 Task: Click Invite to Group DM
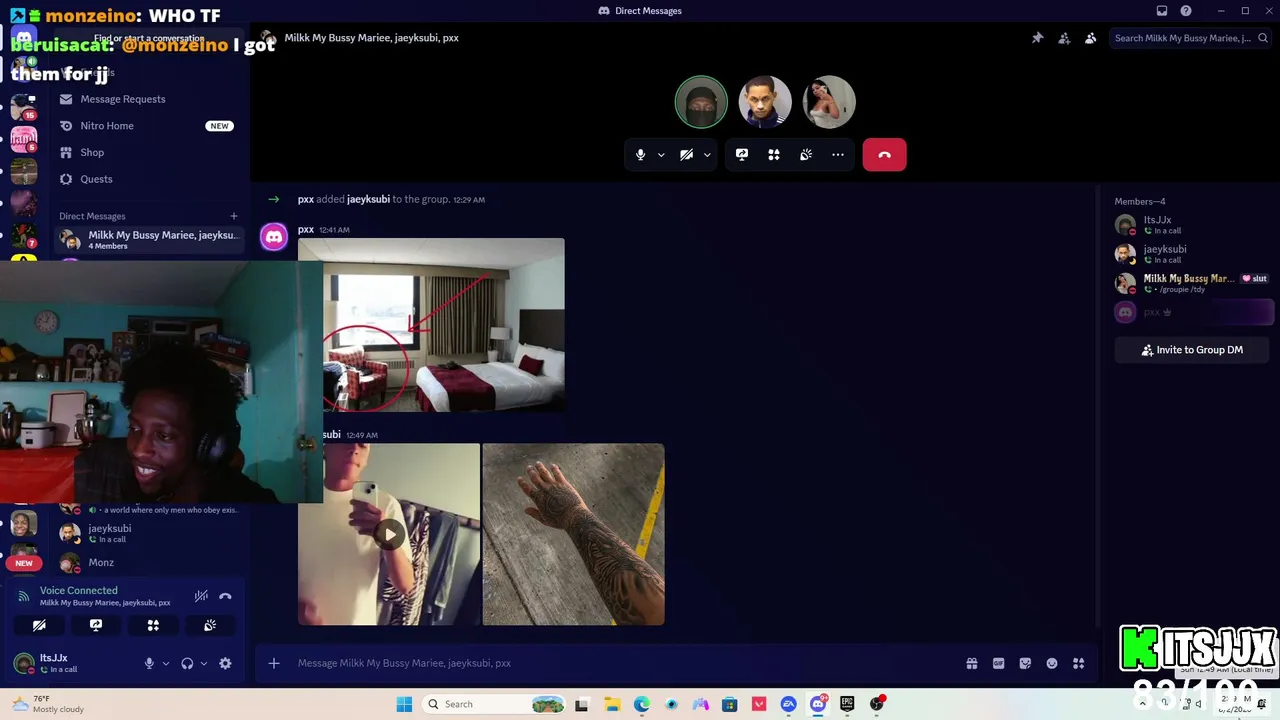coord(1192,350)
